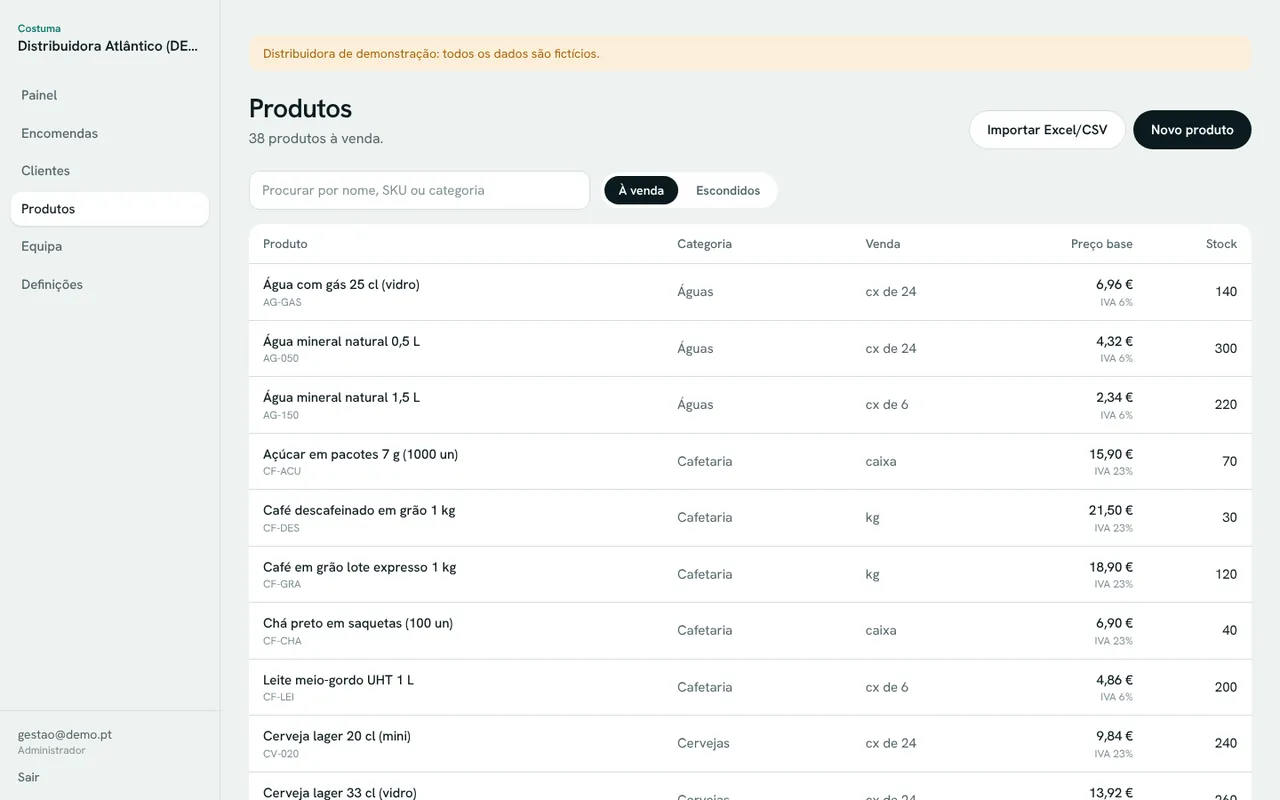Click the Novo produto button

pos(1192,130)
